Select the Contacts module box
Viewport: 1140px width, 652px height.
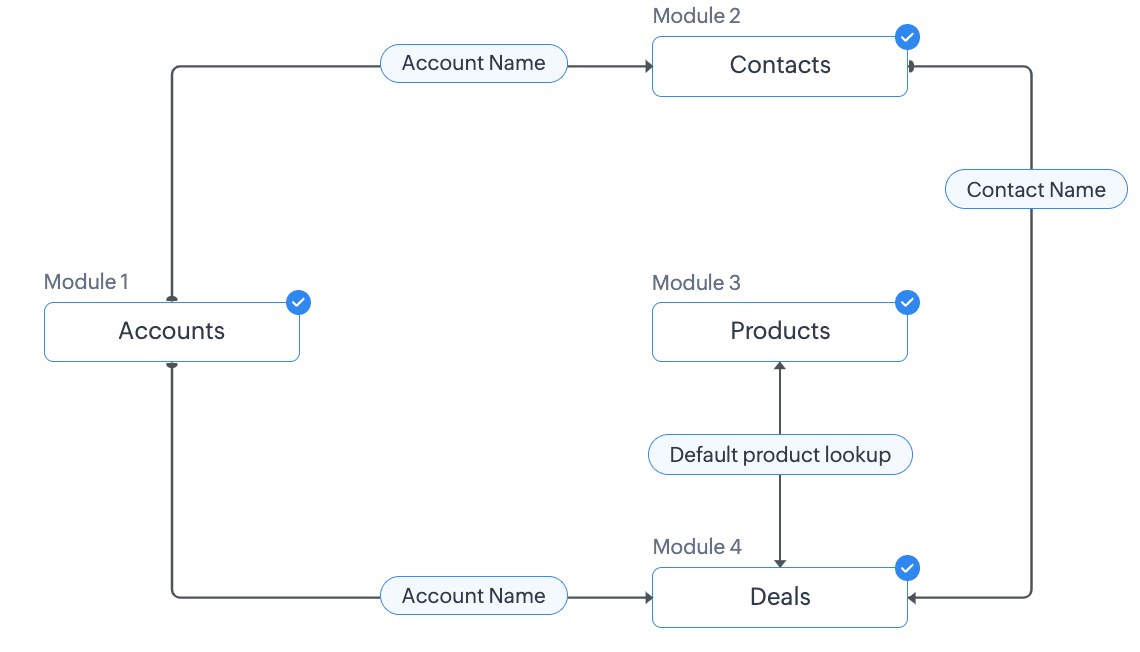pos(779,66)
